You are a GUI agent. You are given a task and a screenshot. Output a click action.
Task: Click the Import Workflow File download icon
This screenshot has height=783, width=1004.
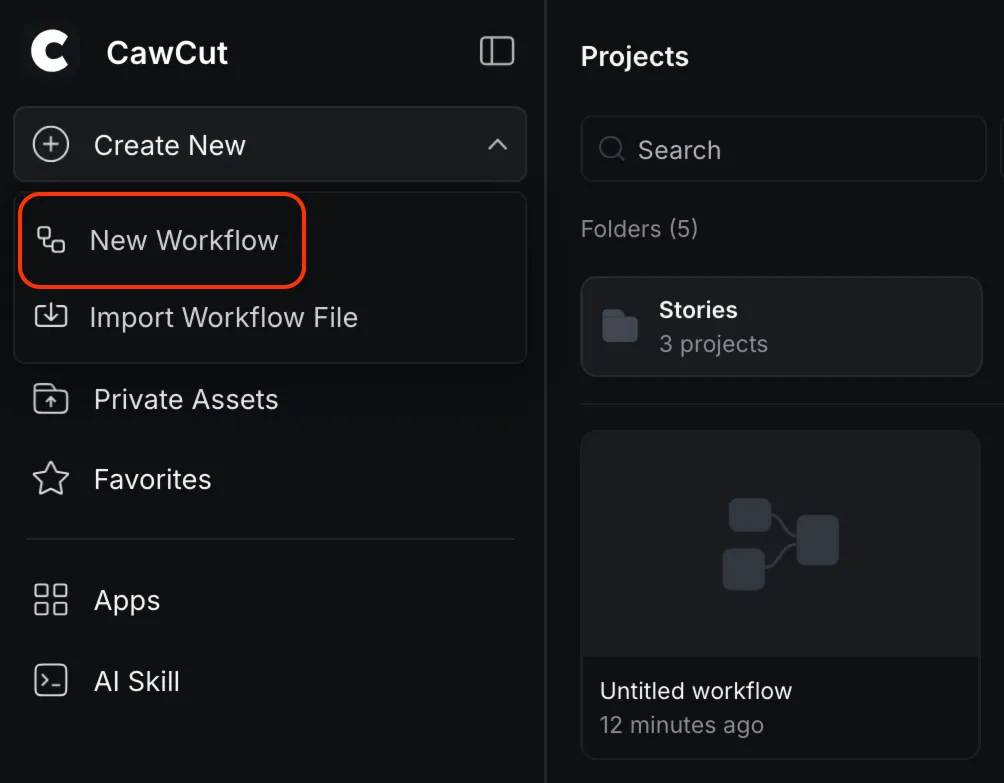coord(51,316)
